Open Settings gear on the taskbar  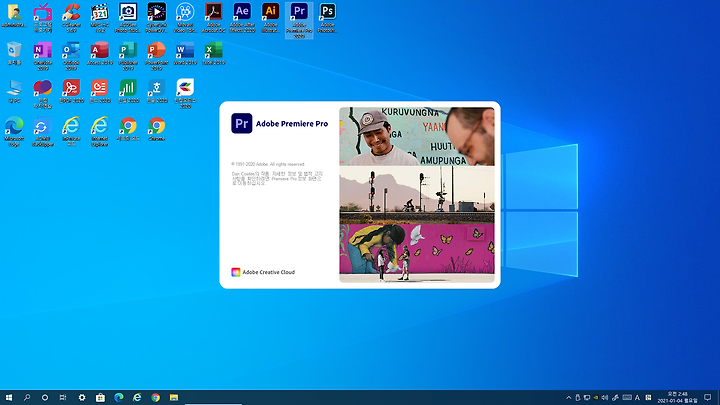coord(82,398)
